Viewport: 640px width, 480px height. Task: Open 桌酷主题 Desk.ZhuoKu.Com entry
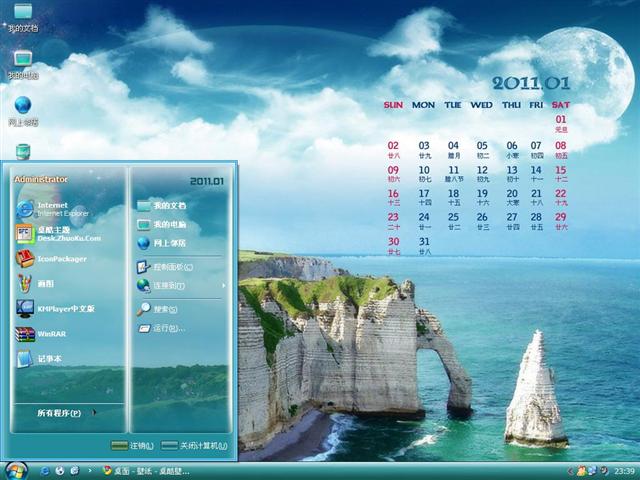58,234
